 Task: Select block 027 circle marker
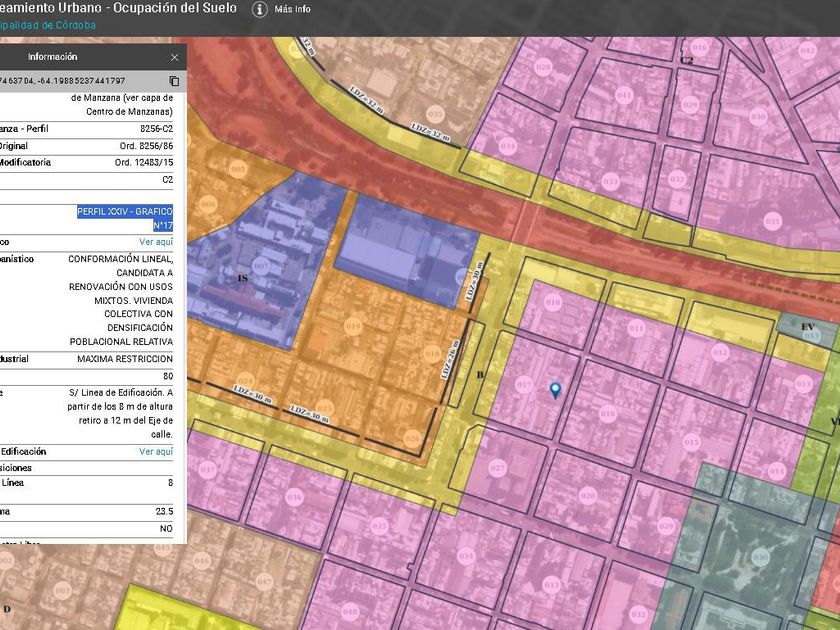(x=497, y=467)
